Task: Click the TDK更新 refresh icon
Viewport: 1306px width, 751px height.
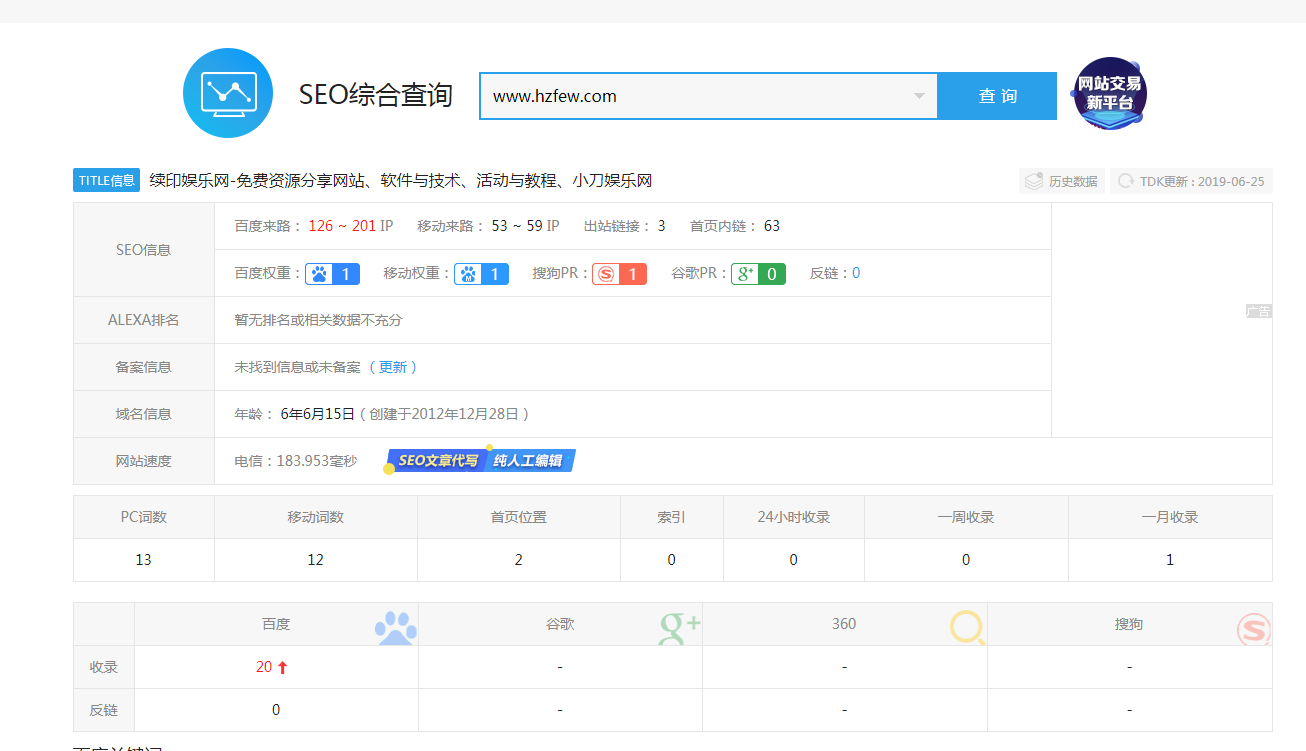Action: (1125, 181)
